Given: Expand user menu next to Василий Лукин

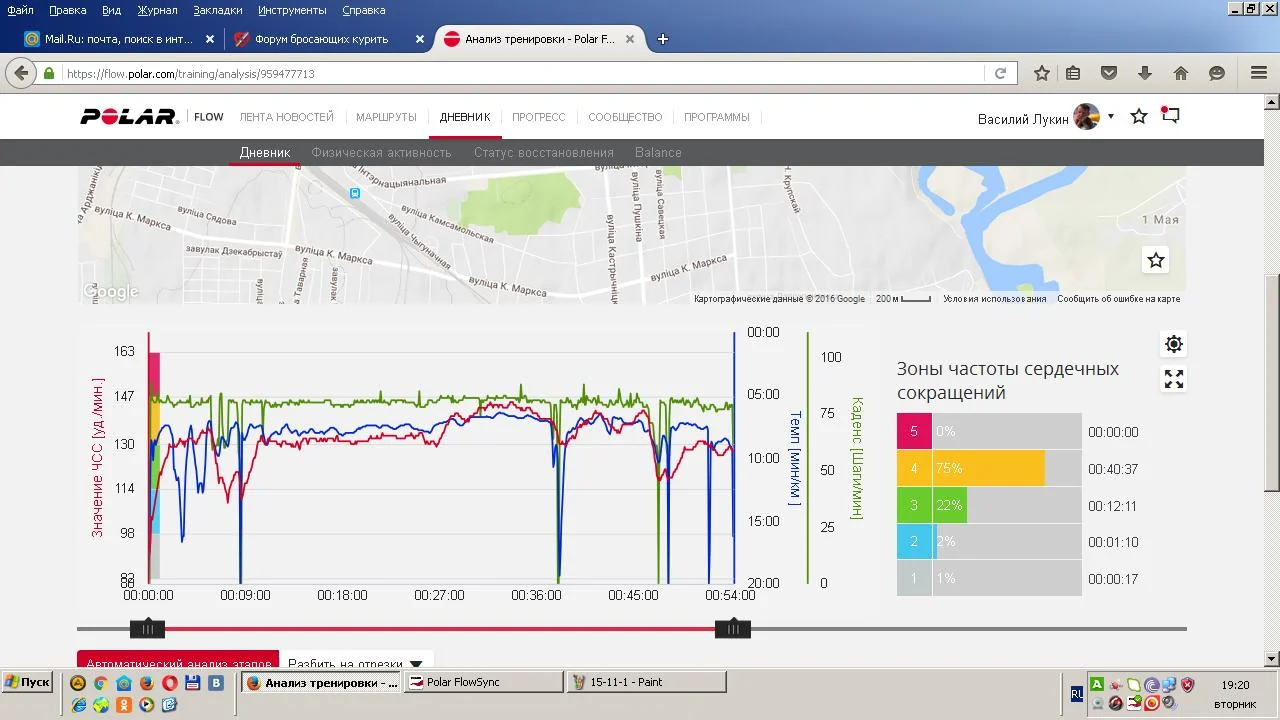Looking at the screenshot, I should (1110, 117).
